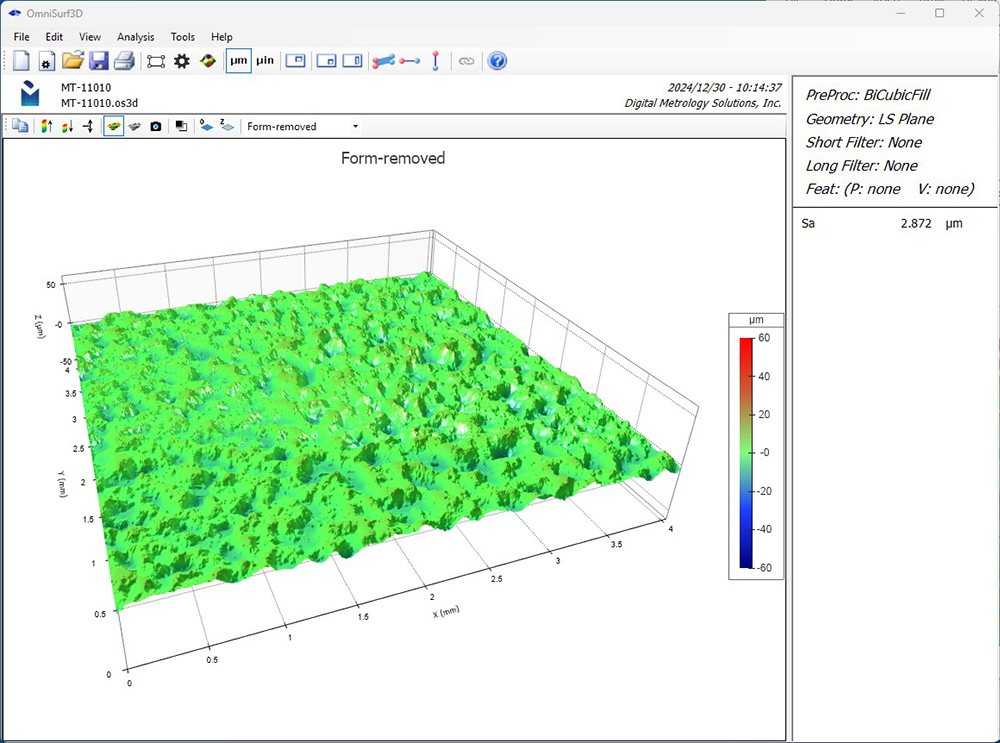This screenshot has width=1000, height=743.
Task: Open a file with the folder icon
Action: click(73, 61)
